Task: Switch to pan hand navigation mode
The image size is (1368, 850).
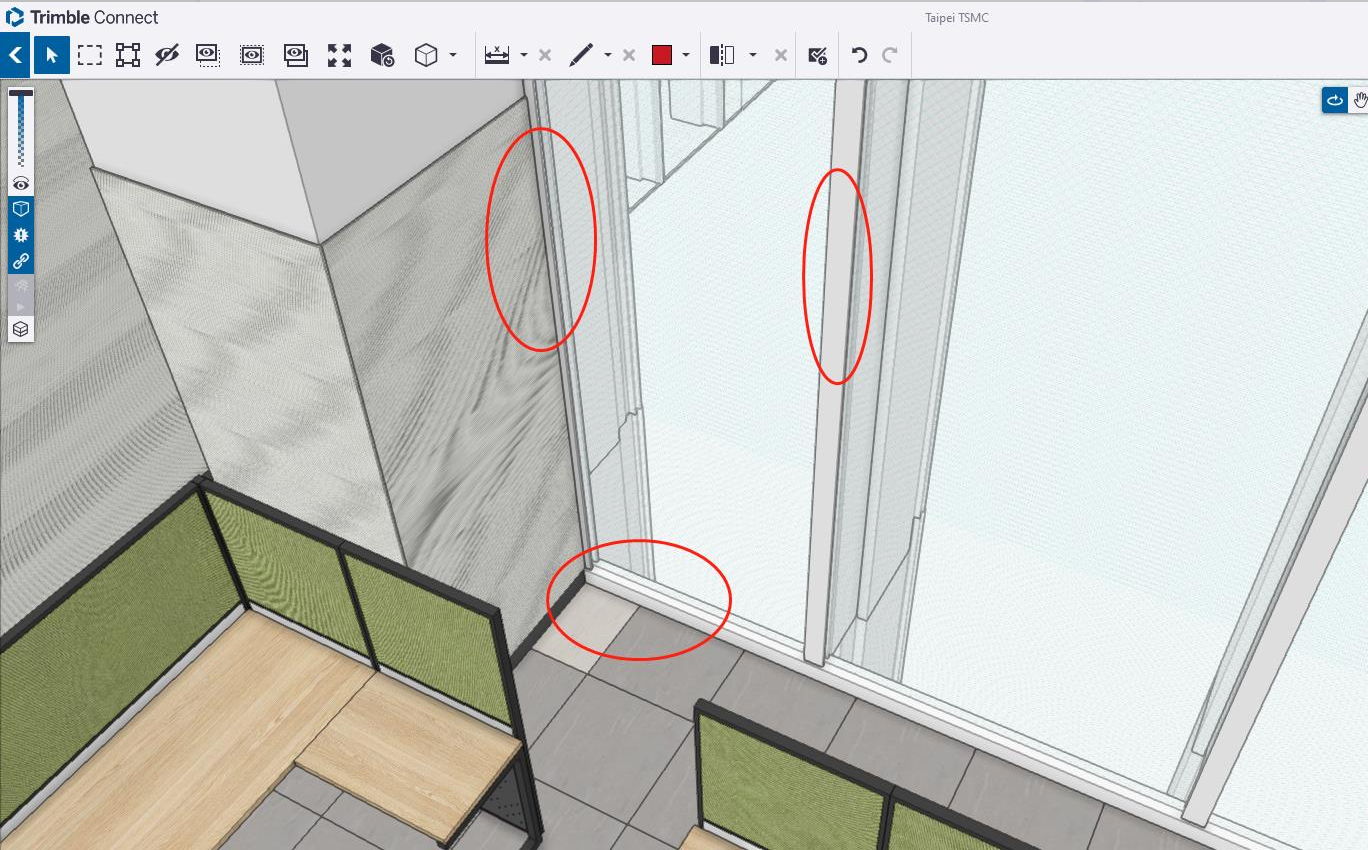Action: coord(1360,100)
